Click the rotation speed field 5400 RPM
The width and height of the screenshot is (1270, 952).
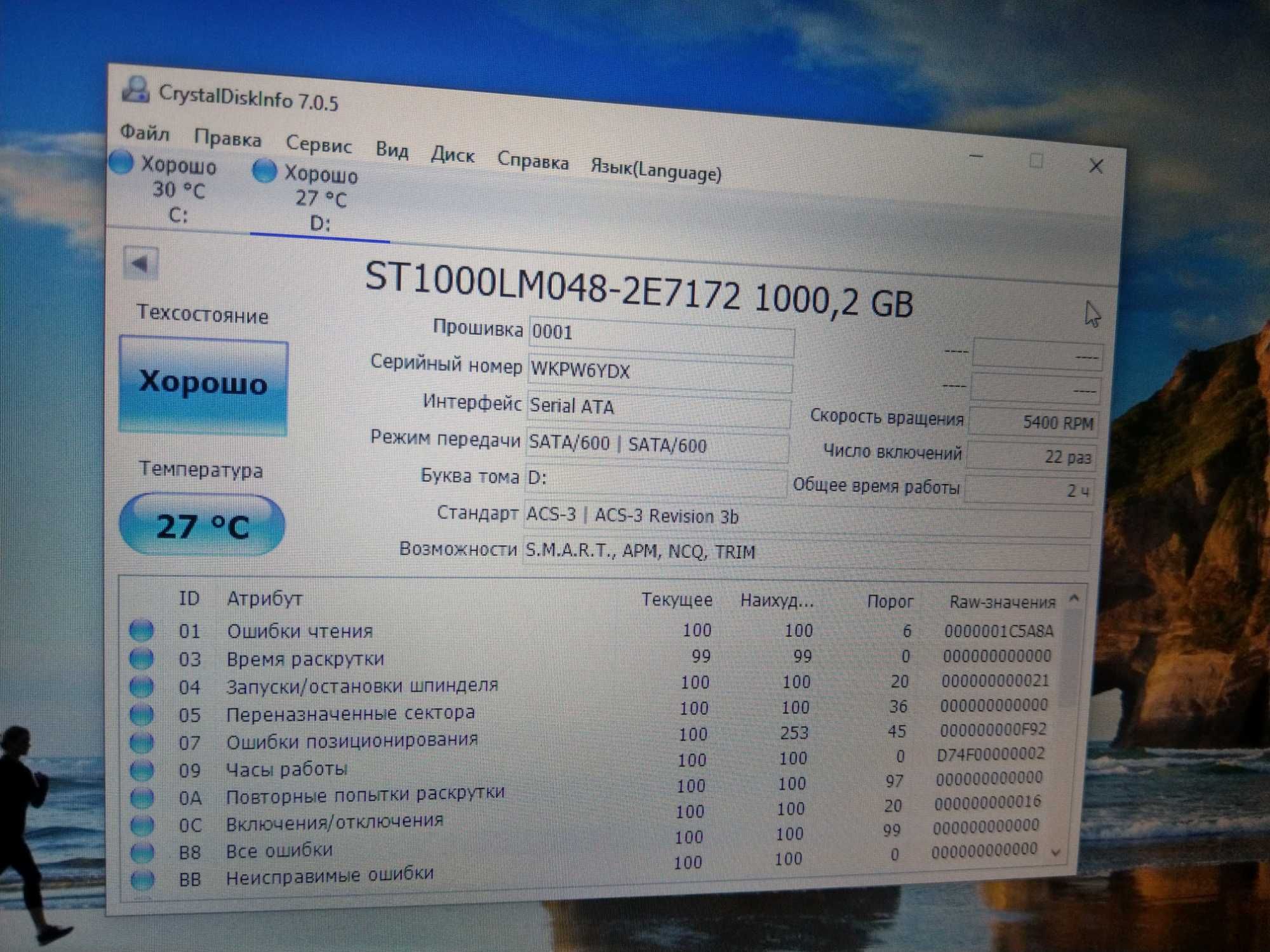click(1033, 422)
